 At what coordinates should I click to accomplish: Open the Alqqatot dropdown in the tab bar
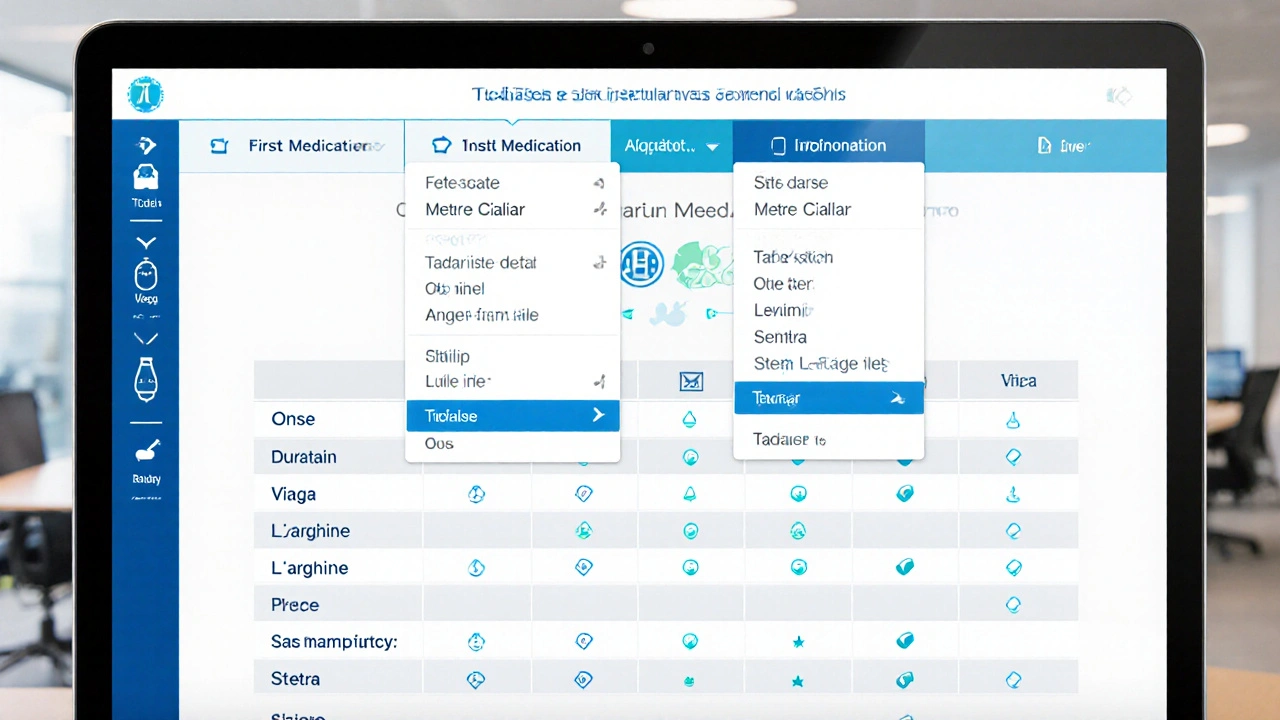pyautogui.click(x=671, y=146)
